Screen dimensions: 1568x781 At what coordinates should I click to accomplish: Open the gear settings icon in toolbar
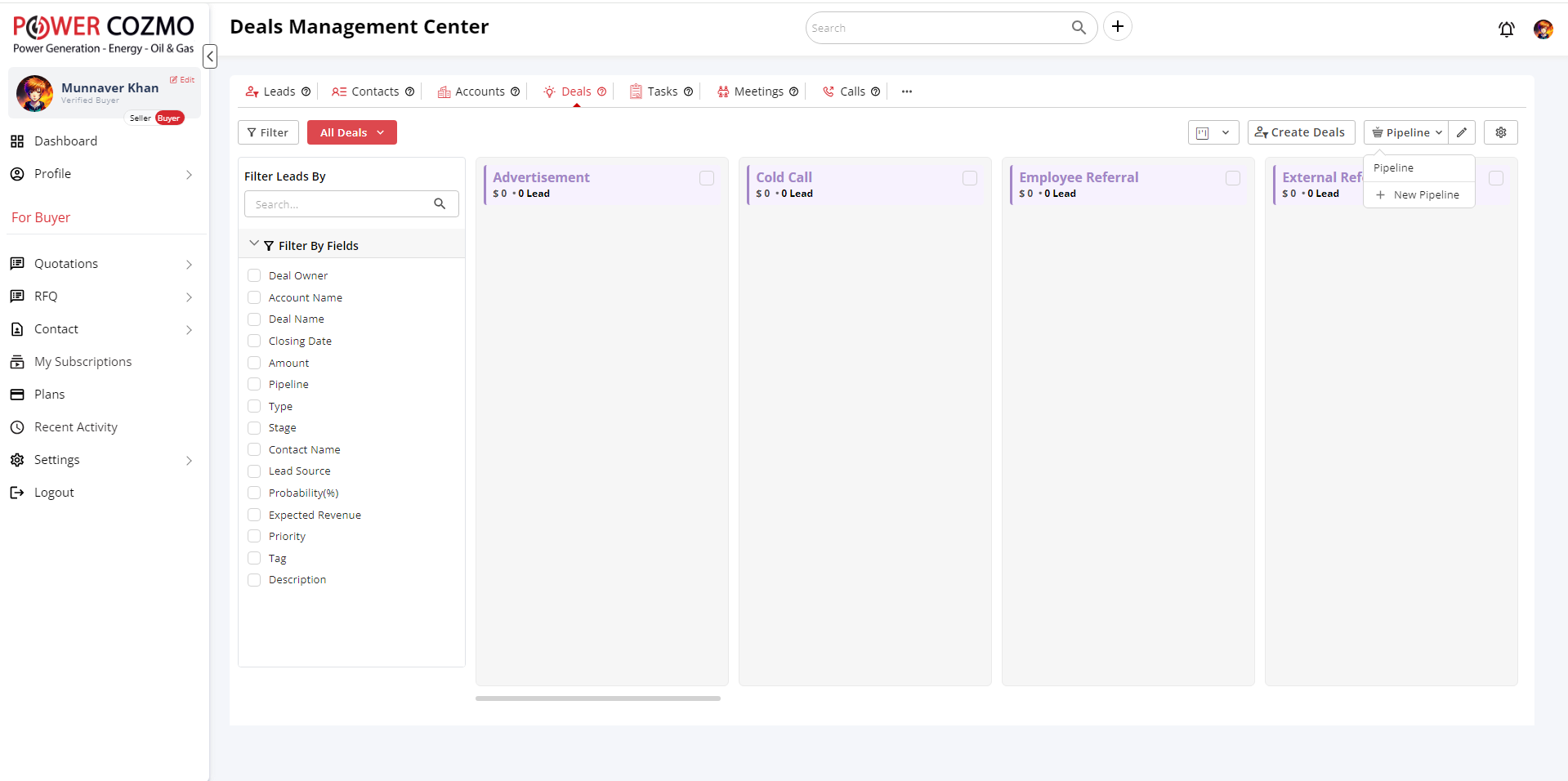point(1500,132)
